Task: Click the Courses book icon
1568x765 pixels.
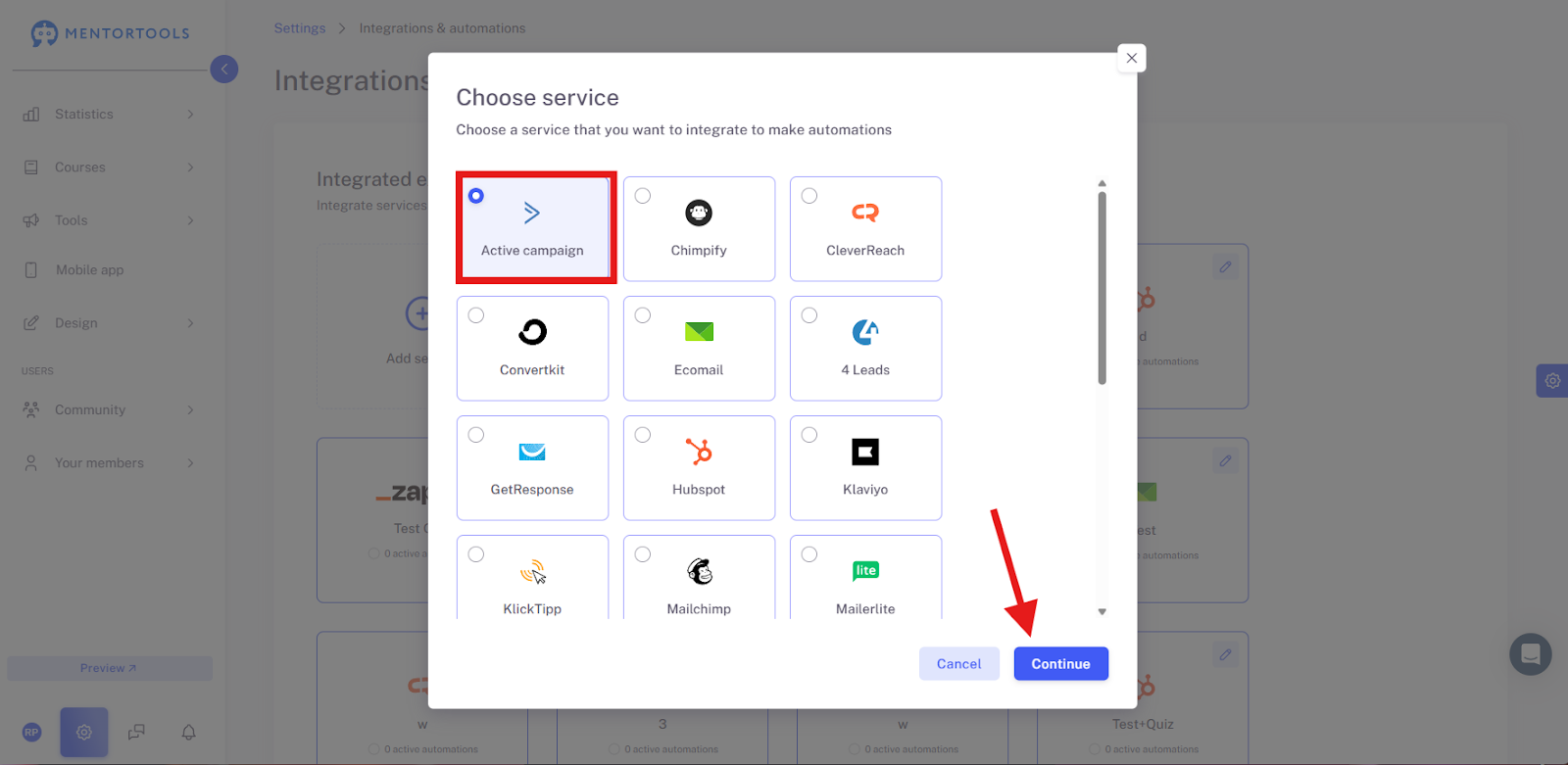Action: click(x=31, y=167)
